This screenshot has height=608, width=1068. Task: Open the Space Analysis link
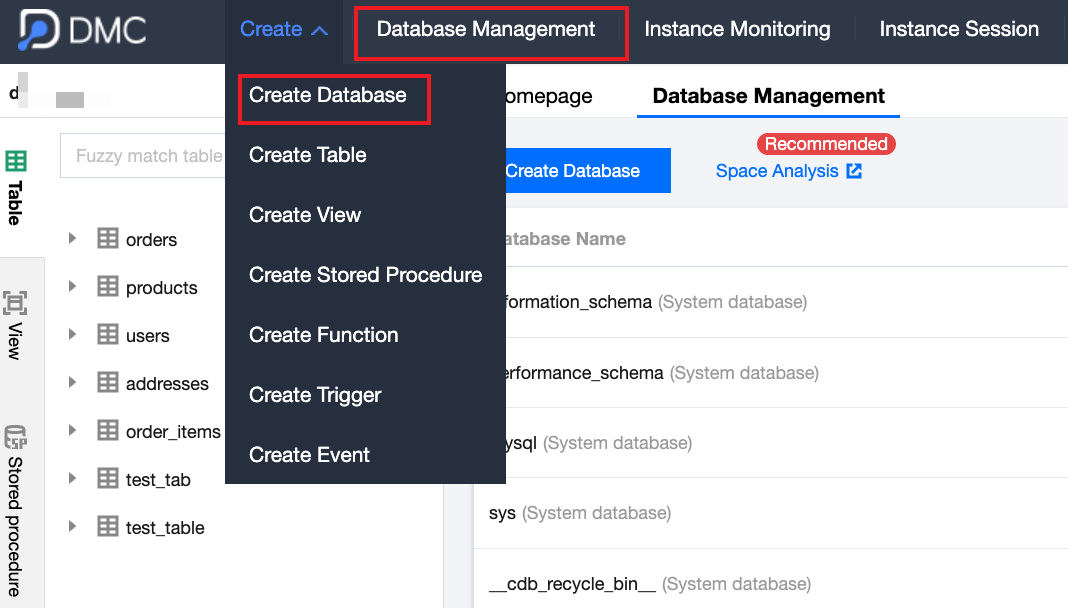click(x=776, y=171)
